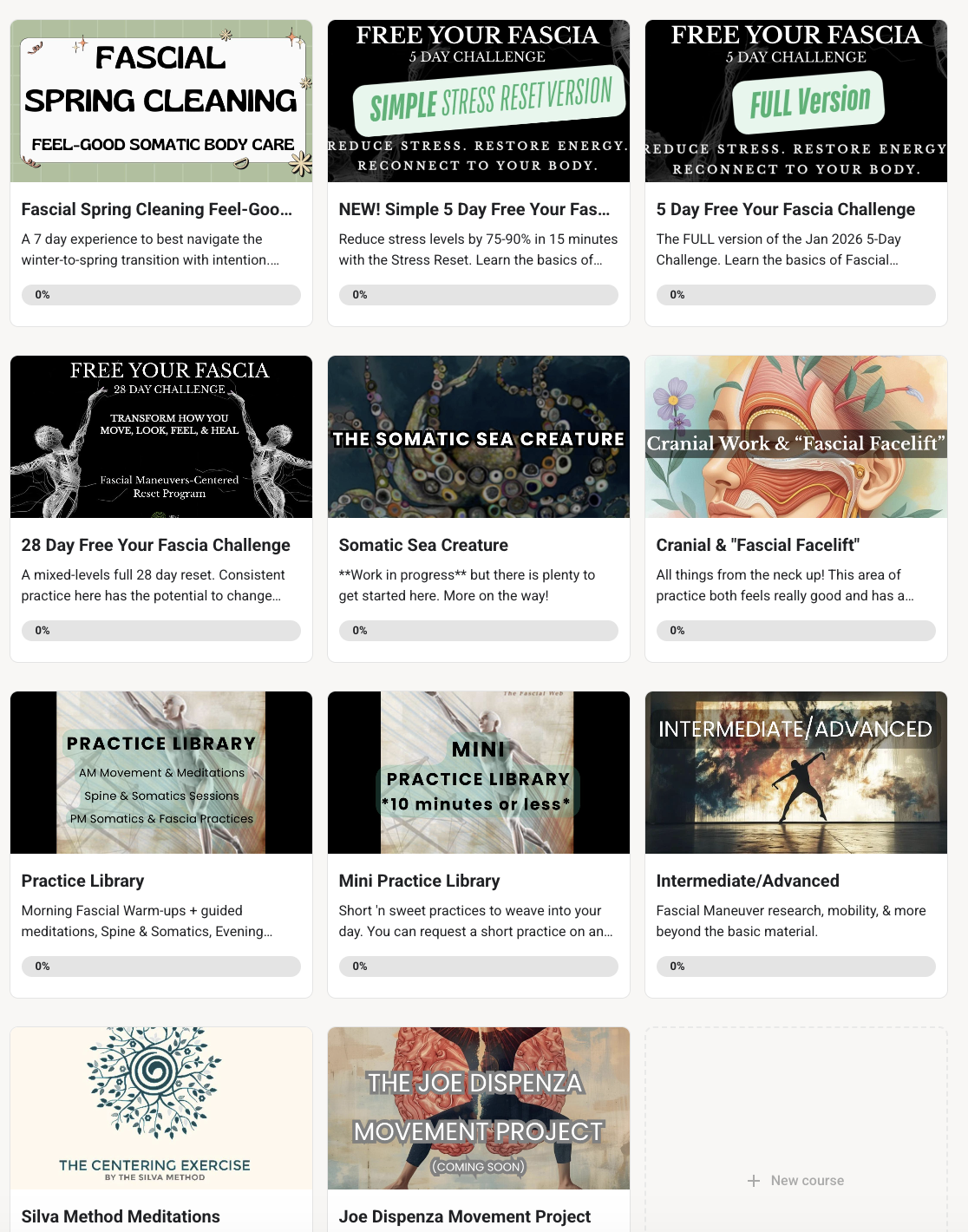
Task: Open The Centering Exercise thumbnail
Action: [161, 1109]
